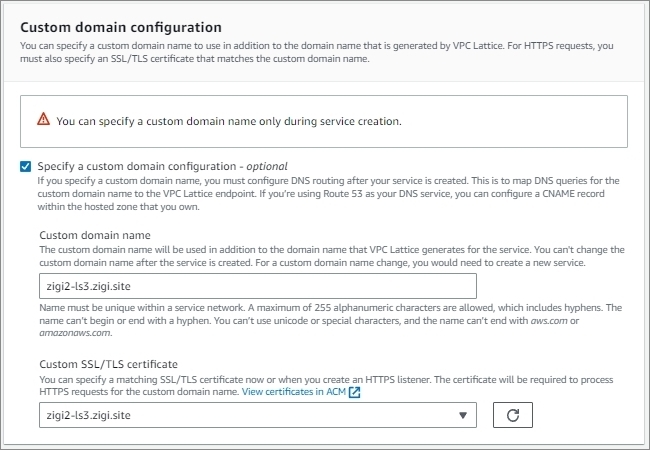The height and width of the screenshot is (450, 650).
Task: Click the dropdown caret on the certificate selector
Action: pos(463,415)
